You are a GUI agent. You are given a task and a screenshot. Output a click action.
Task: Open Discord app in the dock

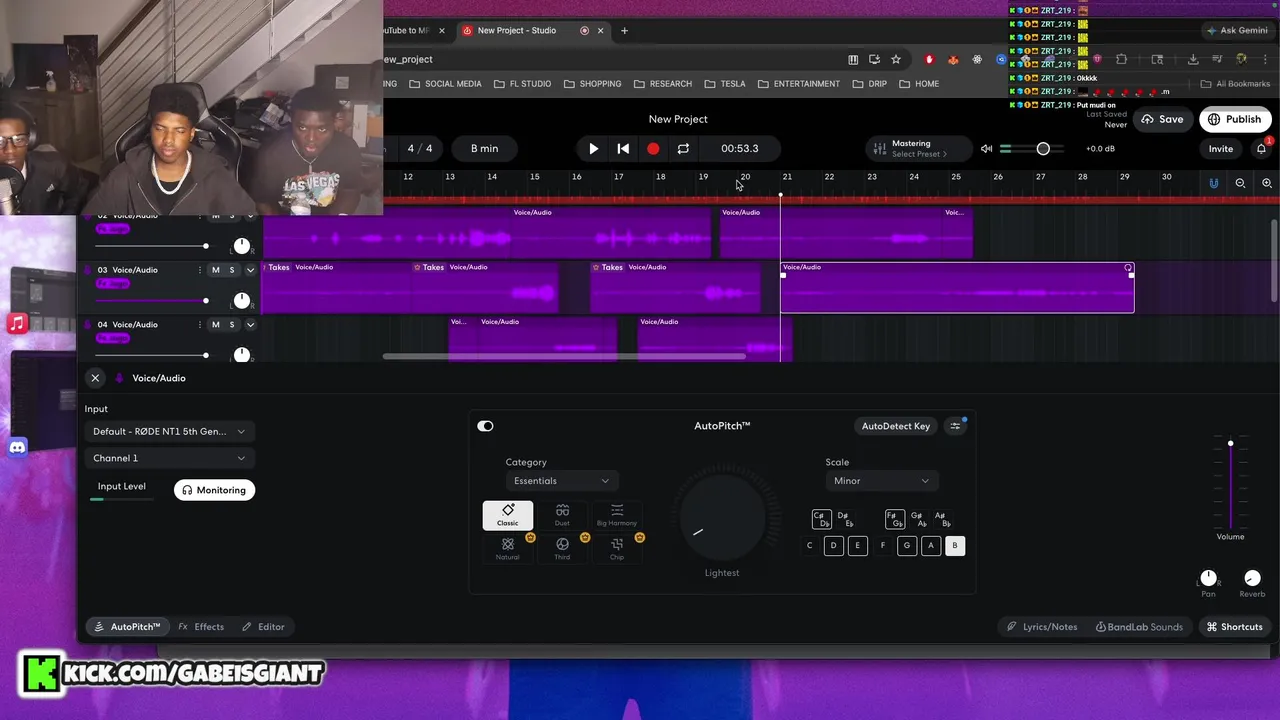[17, 447]
